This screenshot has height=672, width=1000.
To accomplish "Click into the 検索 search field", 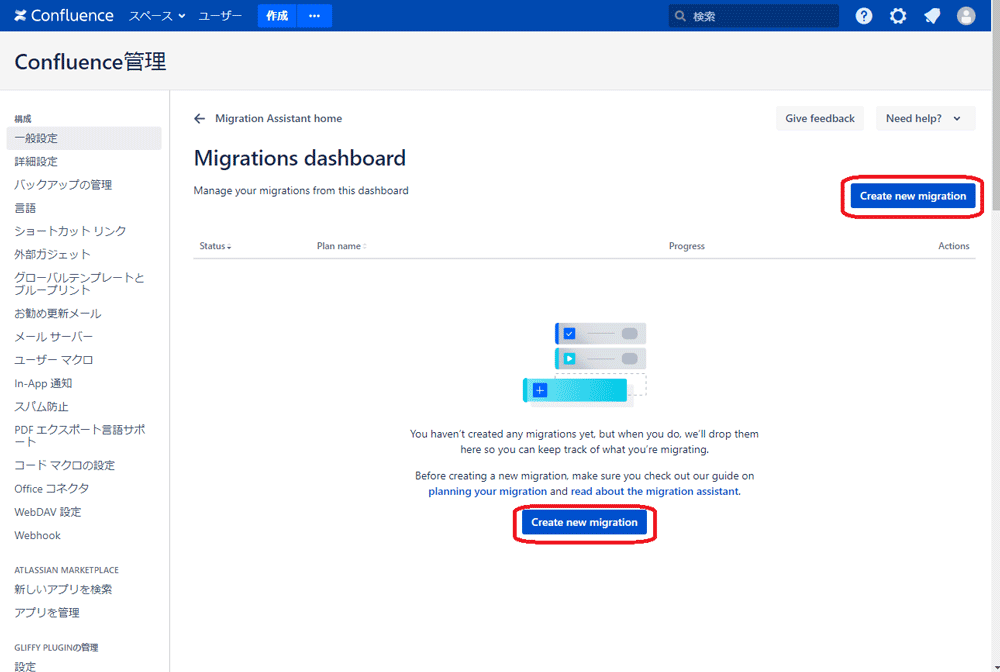I will pyautogui.click(x=754, y=16).
